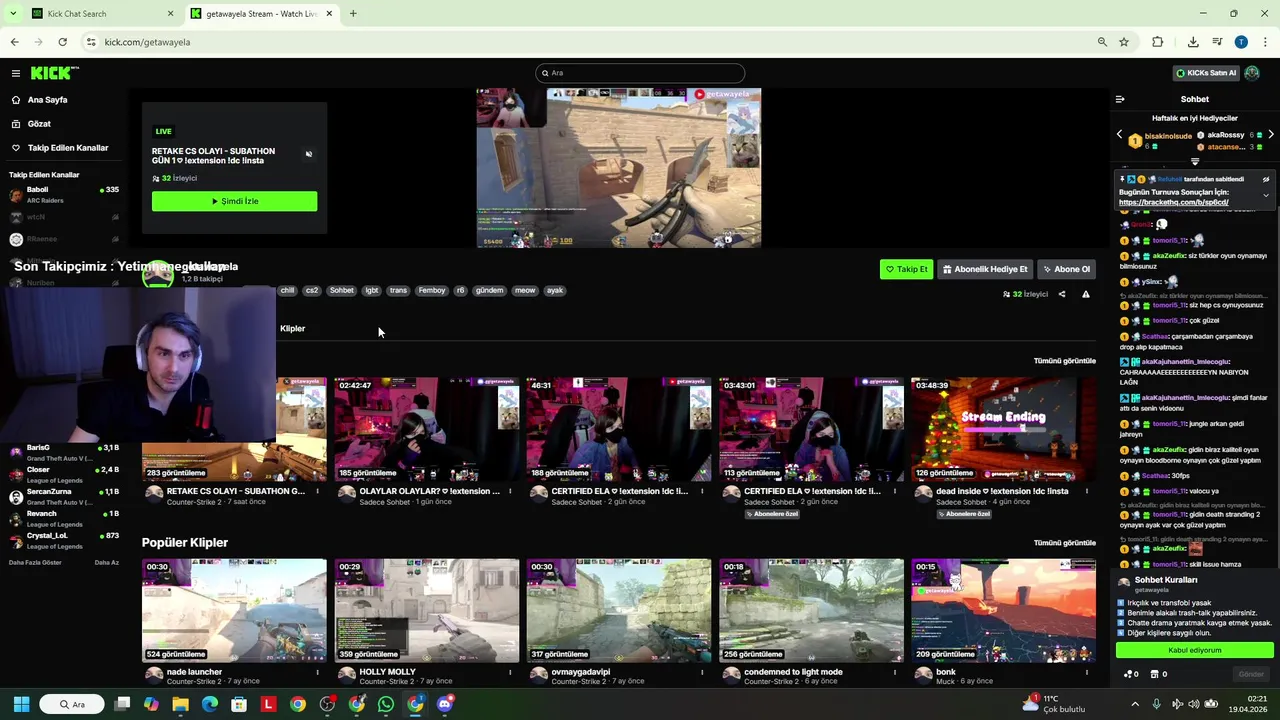Switch to Kick Chat Search tab
1280x720 pixels.
[100, 14]
